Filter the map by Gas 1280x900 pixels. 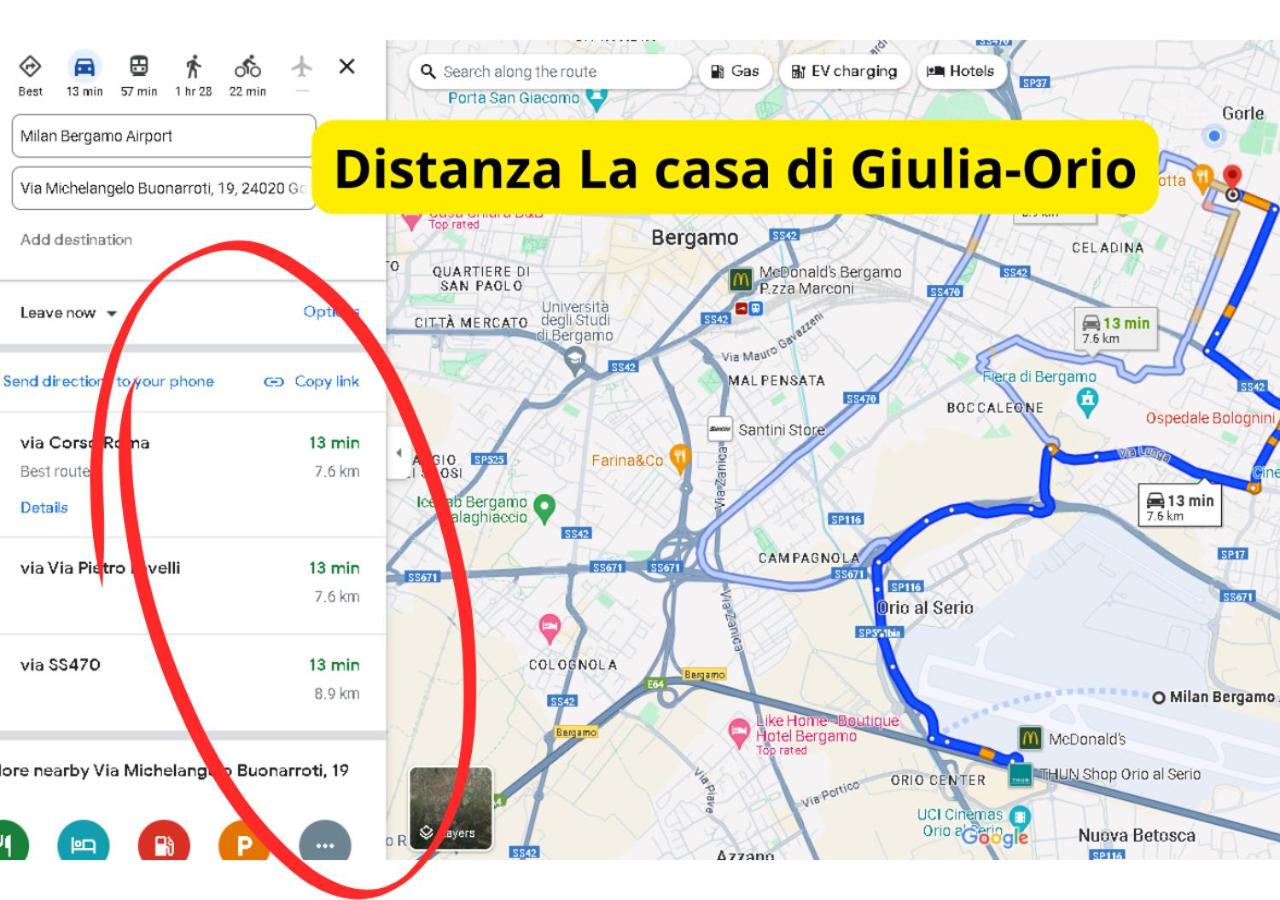[x=735, y=71]
